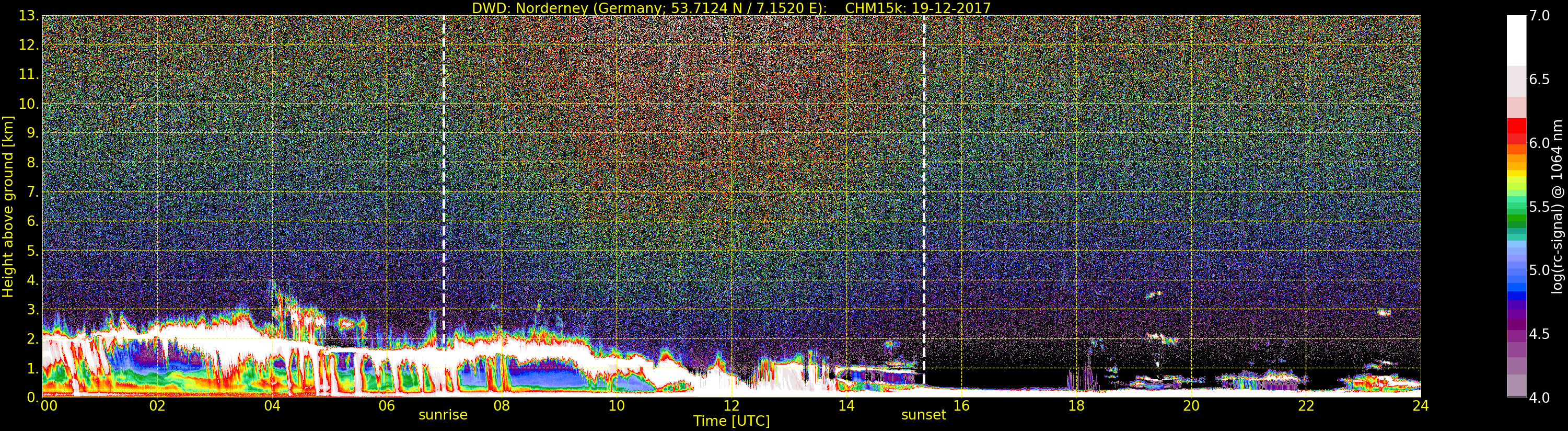Click the colorbar tick label '7.0'

(1539, 16)
